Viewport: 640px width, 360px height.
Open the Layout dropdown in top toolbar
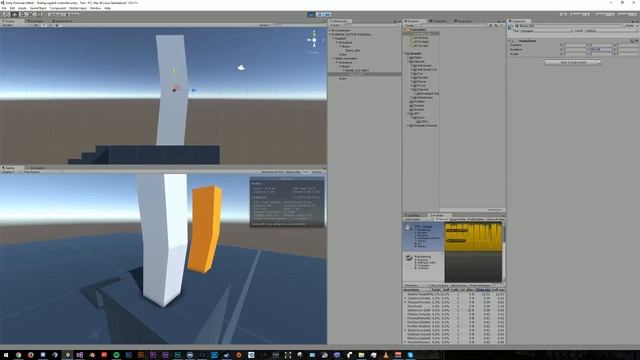[627, 14]
